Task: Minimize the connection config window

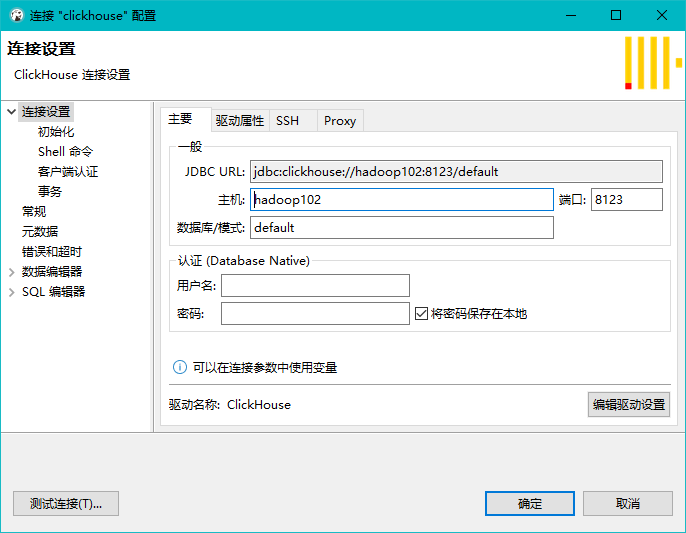Action: click(x=570, y=16)
